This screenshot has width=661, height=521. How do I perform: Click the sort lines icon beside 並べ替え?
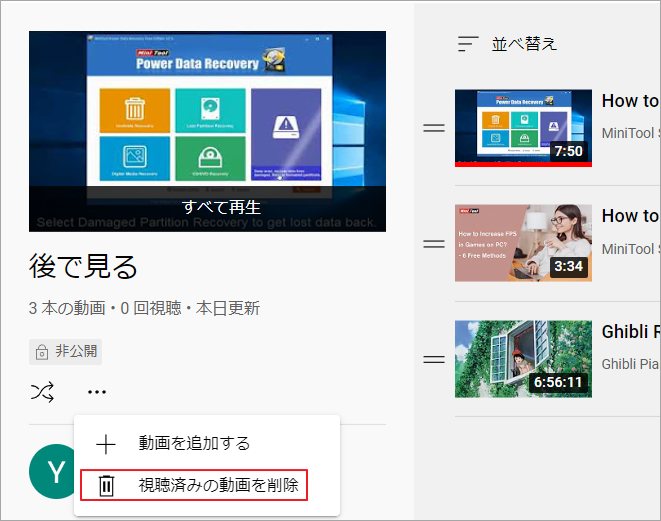coord(468,44)
